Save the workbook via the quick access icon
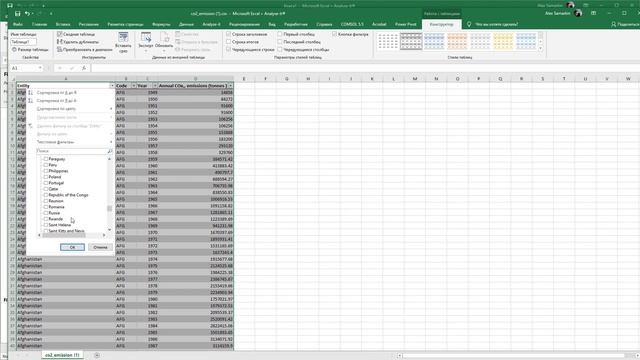This screenshot has height=360, width=640. (18, 13)
